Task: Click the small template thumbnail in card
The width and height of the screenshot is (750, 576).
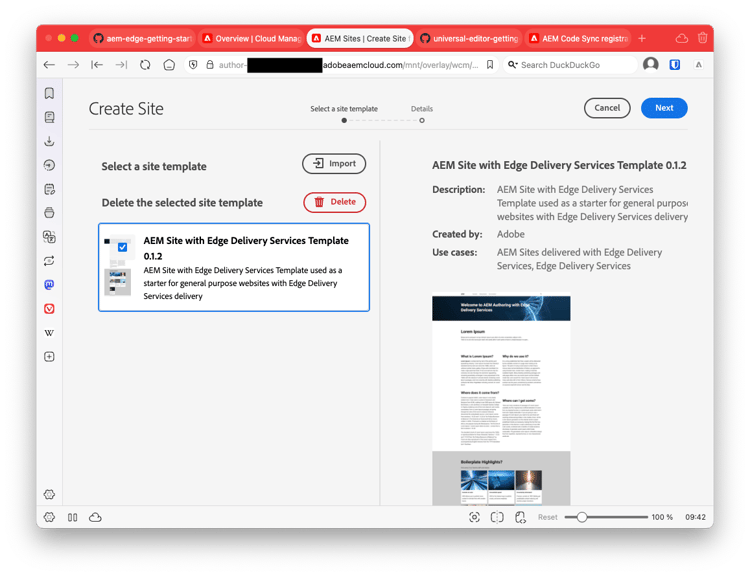Action: [x=118, y=265]
